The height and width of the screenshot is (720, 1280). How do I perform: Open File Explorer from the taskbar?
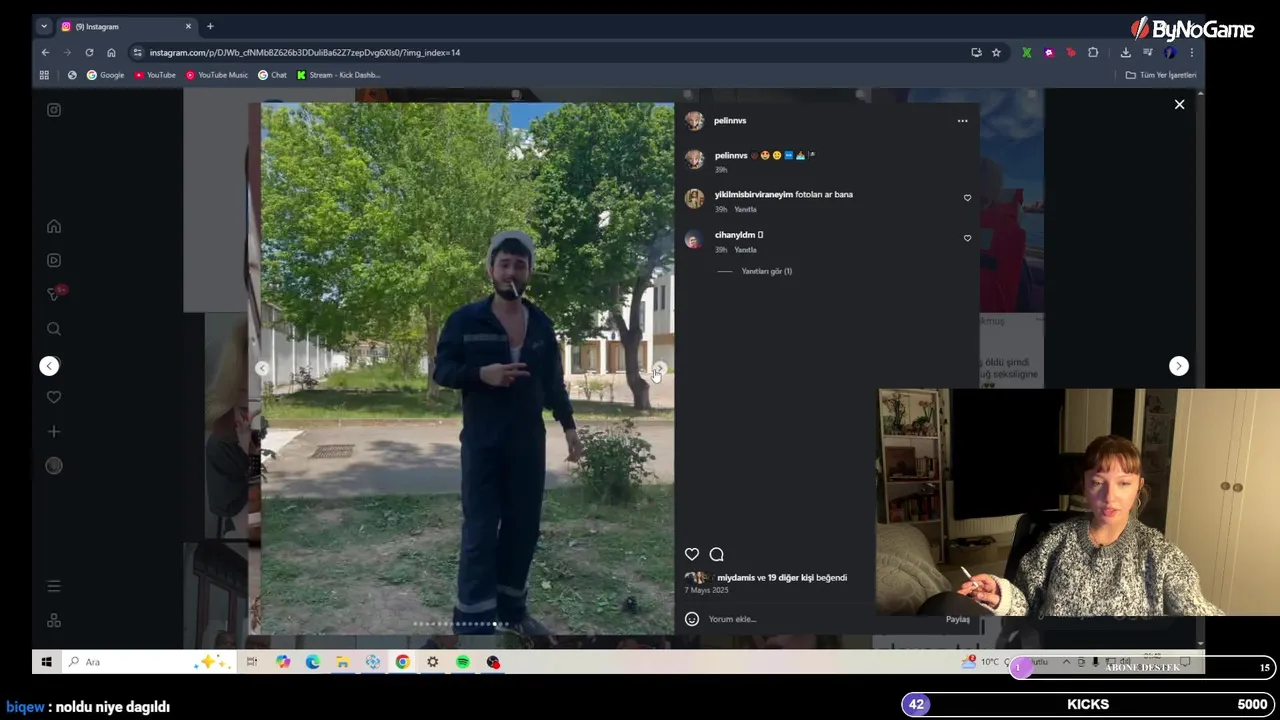[342, 662]
